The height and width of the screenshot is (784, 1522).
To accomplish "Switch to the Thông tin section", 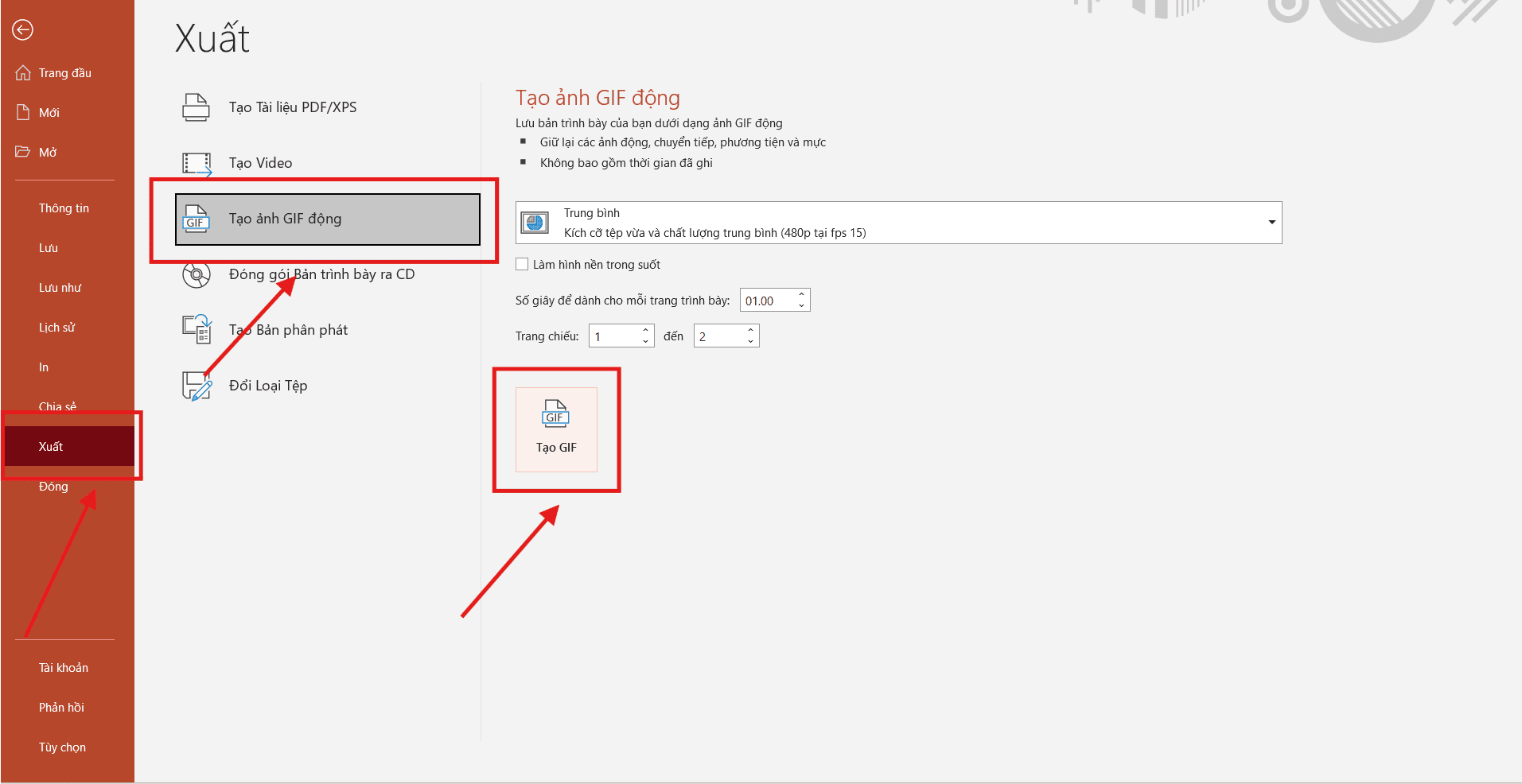I will pyautogui.click(x=64, y=208).
